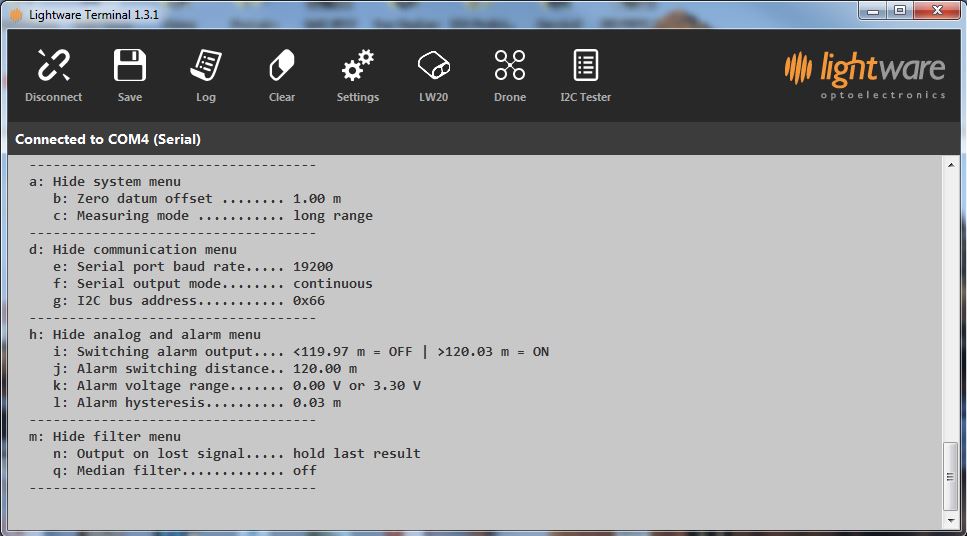The height and width of the screenshot is (536, 967).
Task: Click the Lightware optoelectronics logo
Action: pos(864,75)
